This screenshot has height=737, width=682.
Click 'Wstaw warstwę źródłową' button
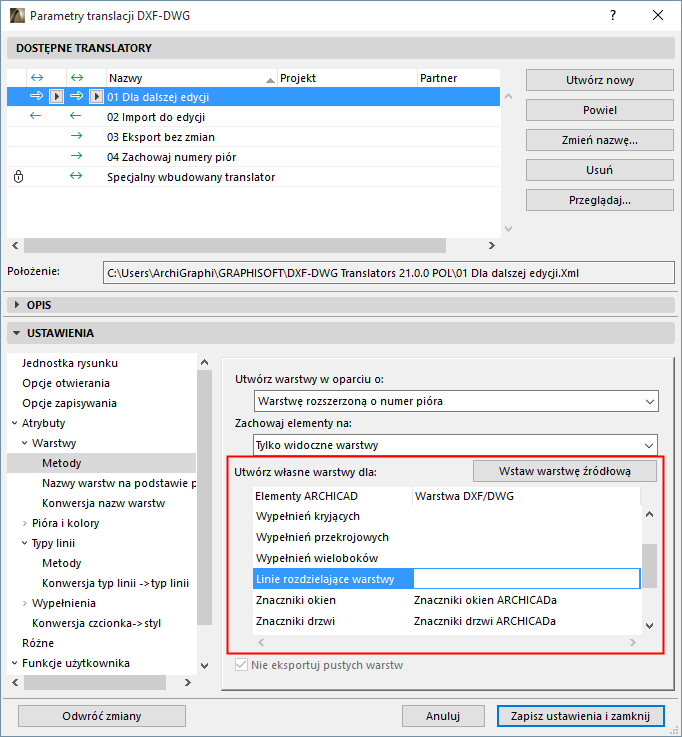[x=564, y=471]
